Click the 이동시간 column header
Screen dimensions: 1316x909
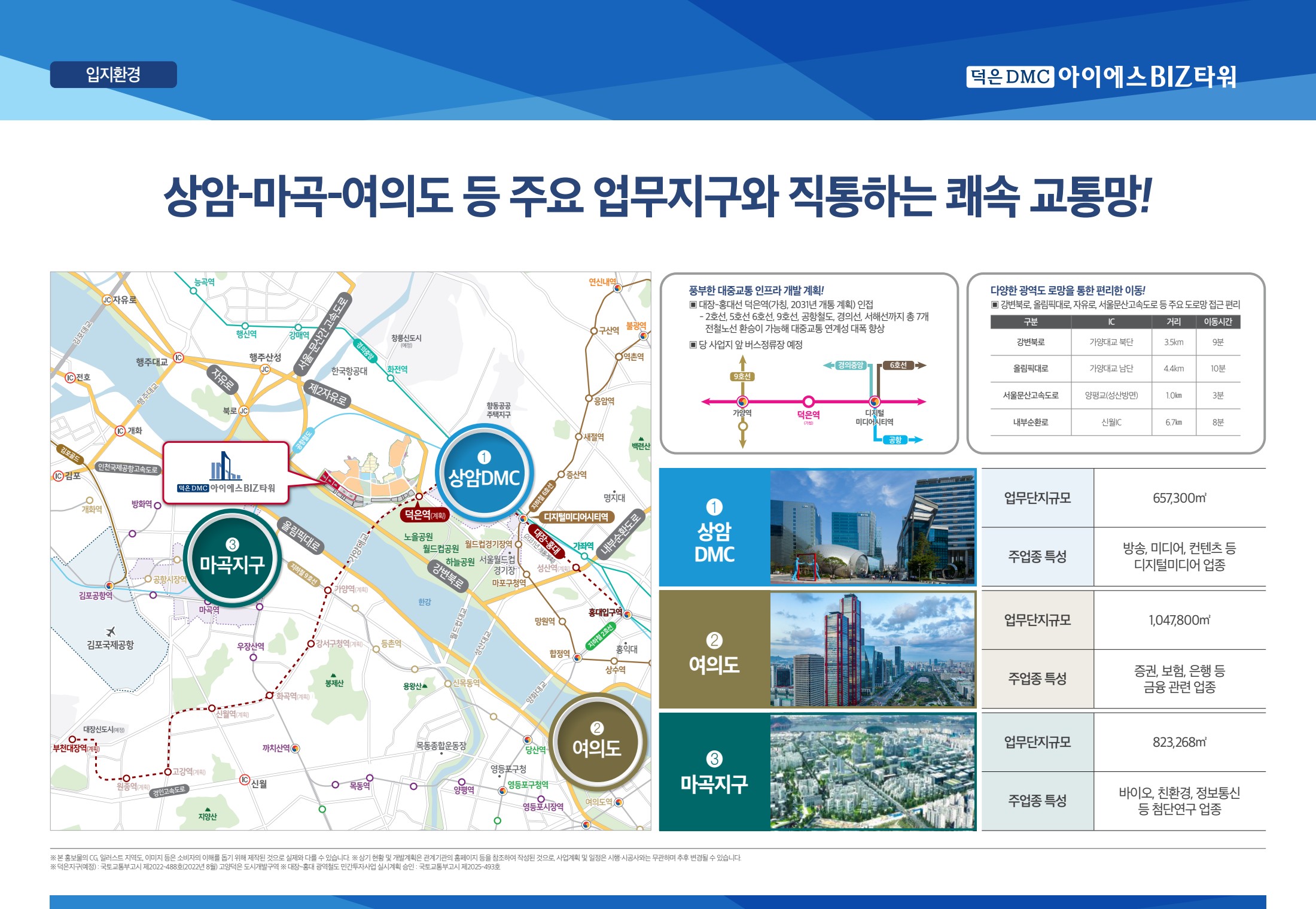click(x=1218, y=322)
